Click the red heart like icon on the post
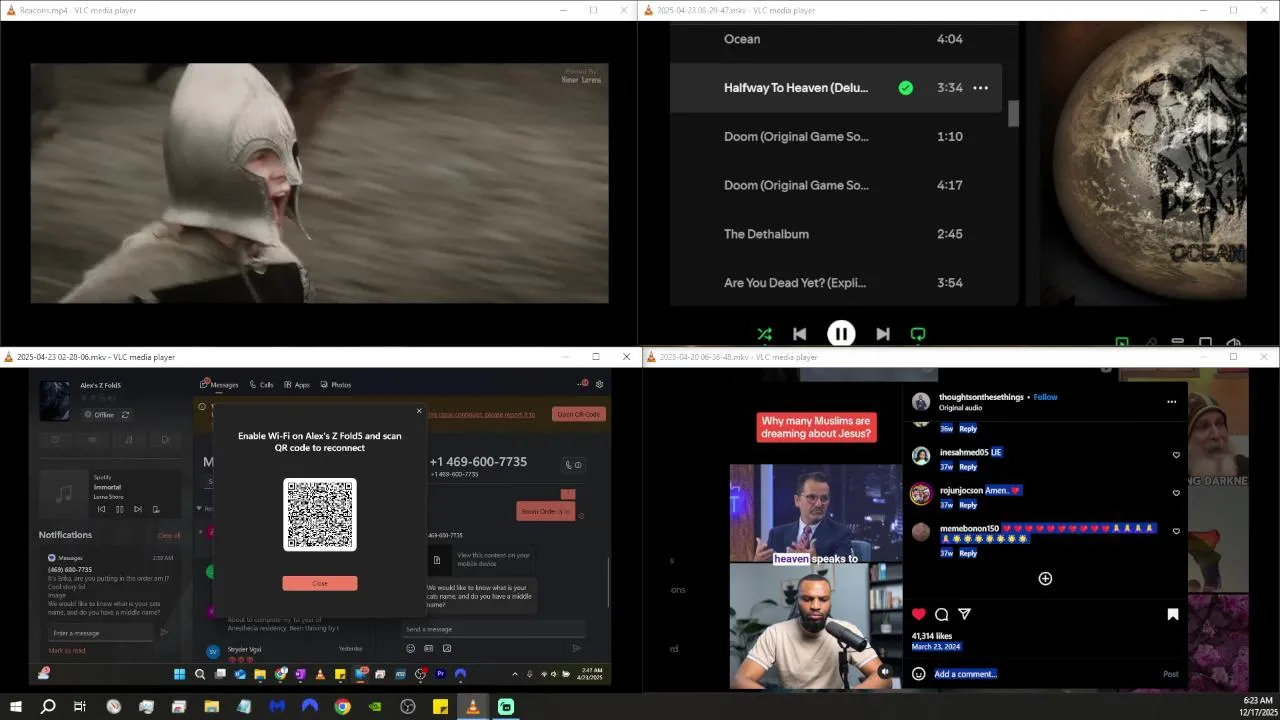 tap(918, 614)
